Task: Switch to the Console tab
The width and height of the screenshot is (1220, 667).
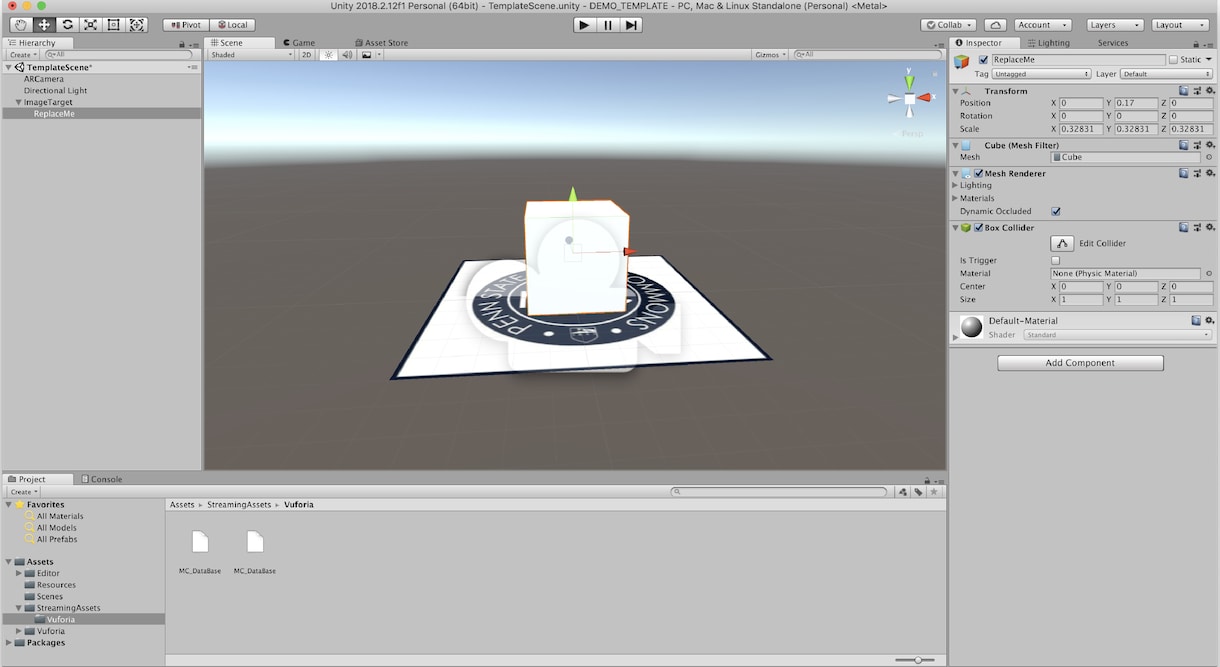Action: (x=102, y=479)
